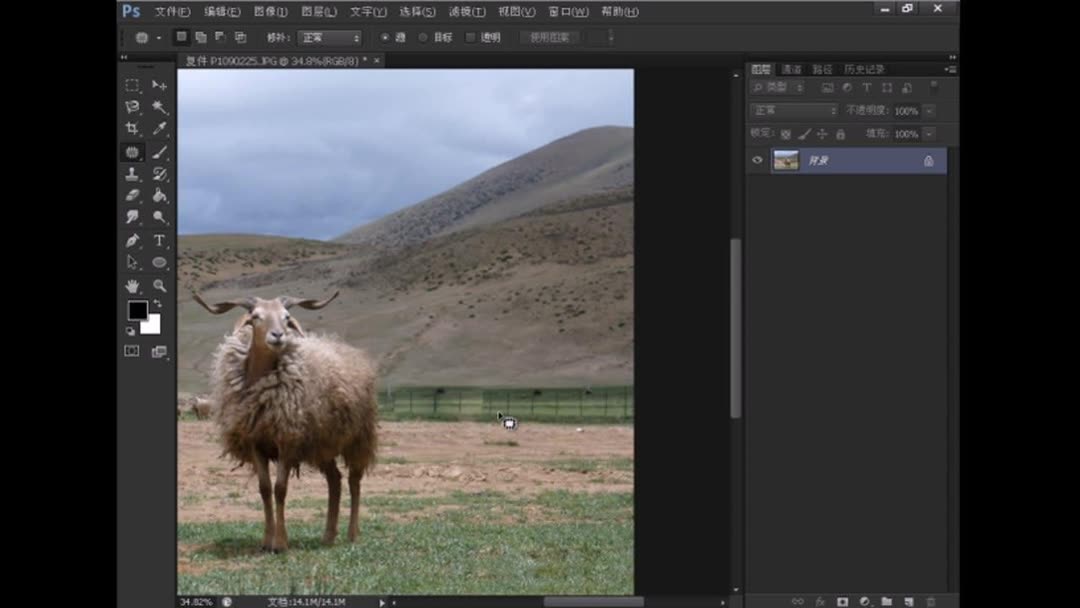Click the Use Pattern button
The width and height of the screenshot is (1080, 608).
550,37
